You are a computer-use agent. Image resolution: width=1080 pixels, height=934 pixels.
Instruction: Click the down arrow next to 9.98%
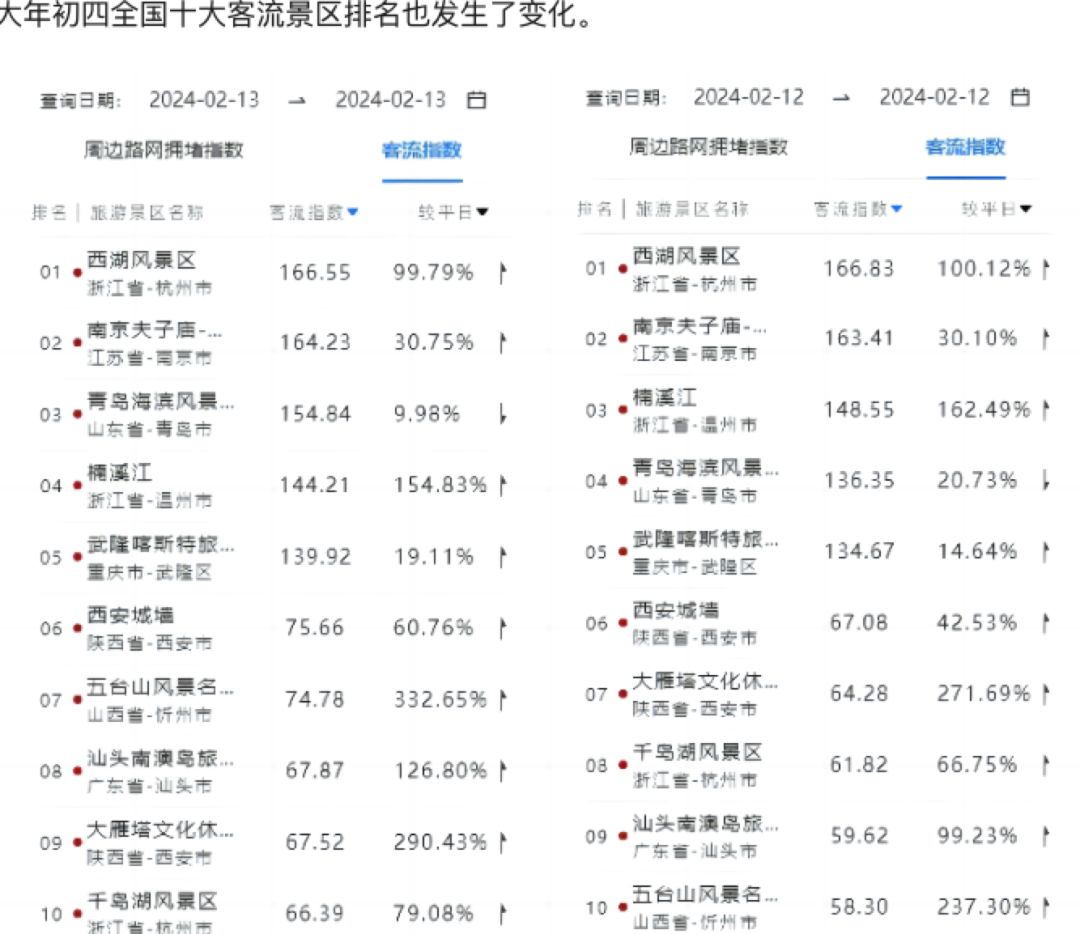point(503,415)
